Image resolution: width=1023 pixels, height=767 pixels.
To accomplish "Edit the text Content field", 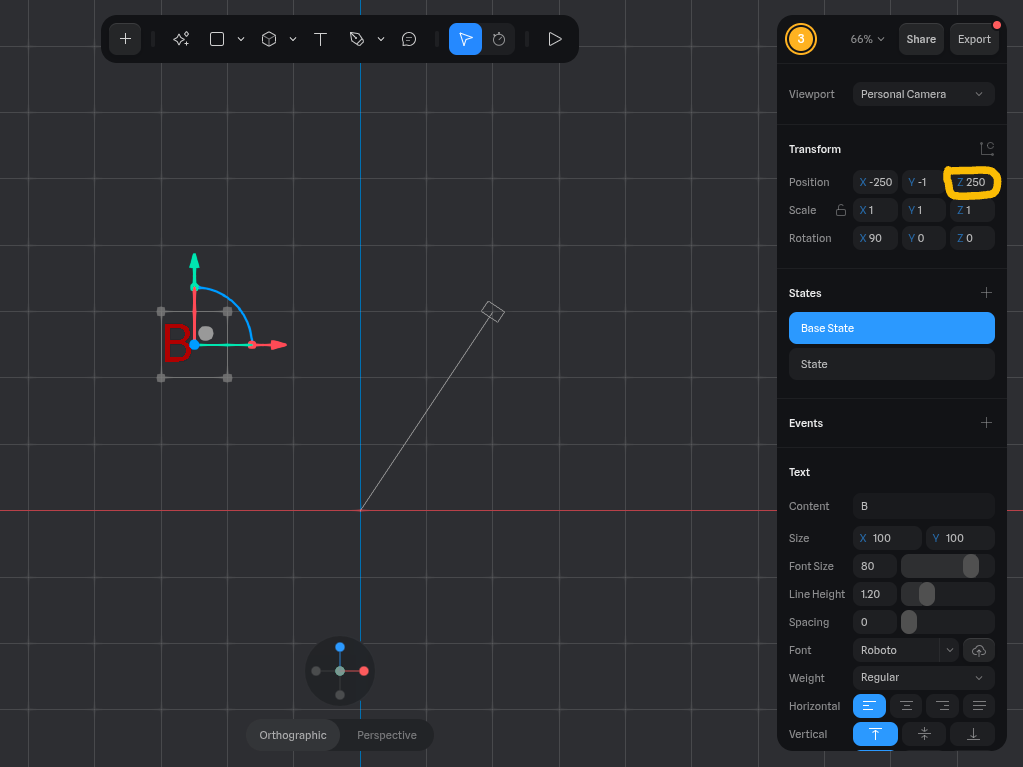I will (x=923, y=506).
